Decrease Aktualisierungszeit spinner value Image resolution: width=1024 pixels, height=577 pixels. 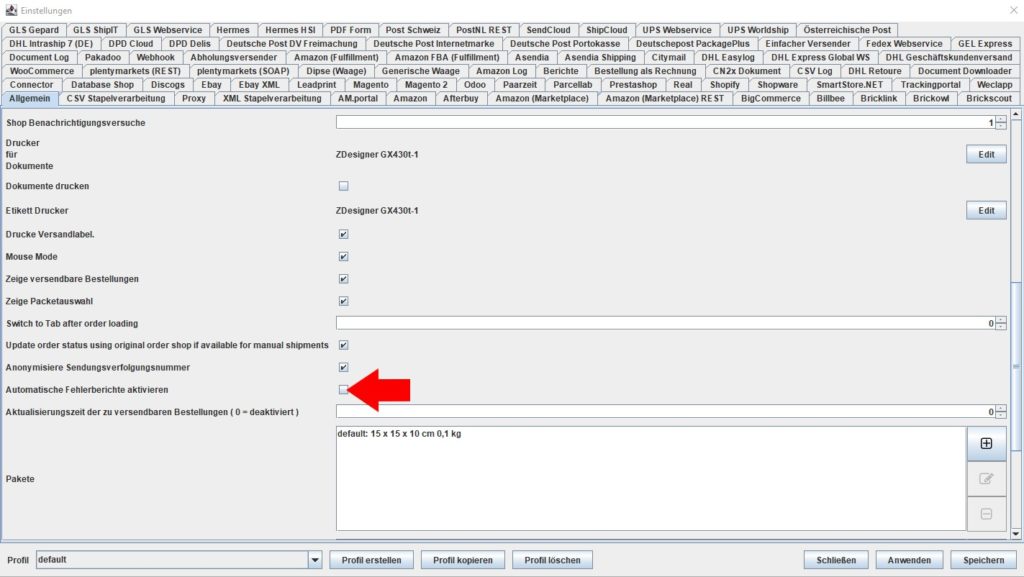1000,415
